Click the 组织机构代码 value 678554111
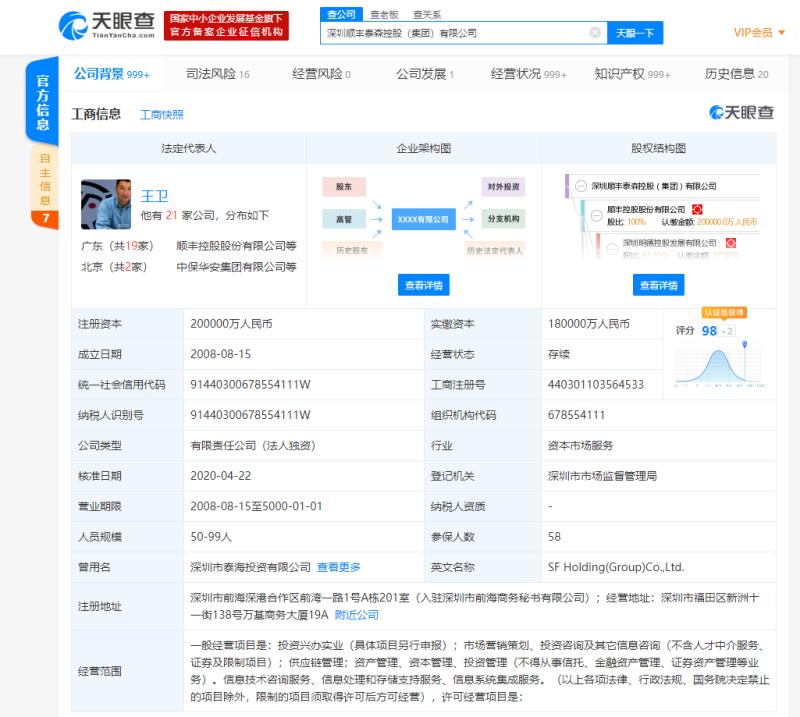800x717 pixels. (x=576, y=415)
